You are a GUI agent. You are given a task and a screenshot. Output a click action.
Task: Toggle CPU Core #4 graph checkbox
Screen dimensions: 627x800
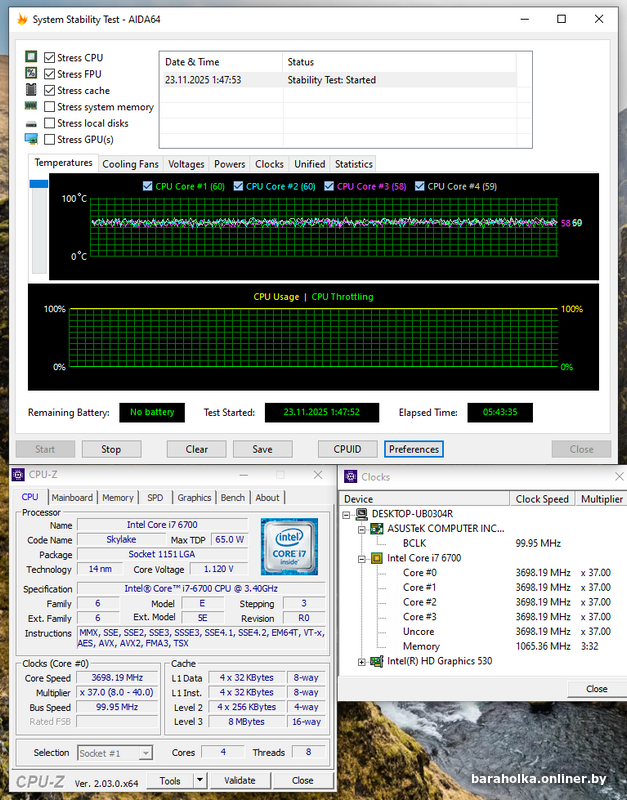(419, 186)
